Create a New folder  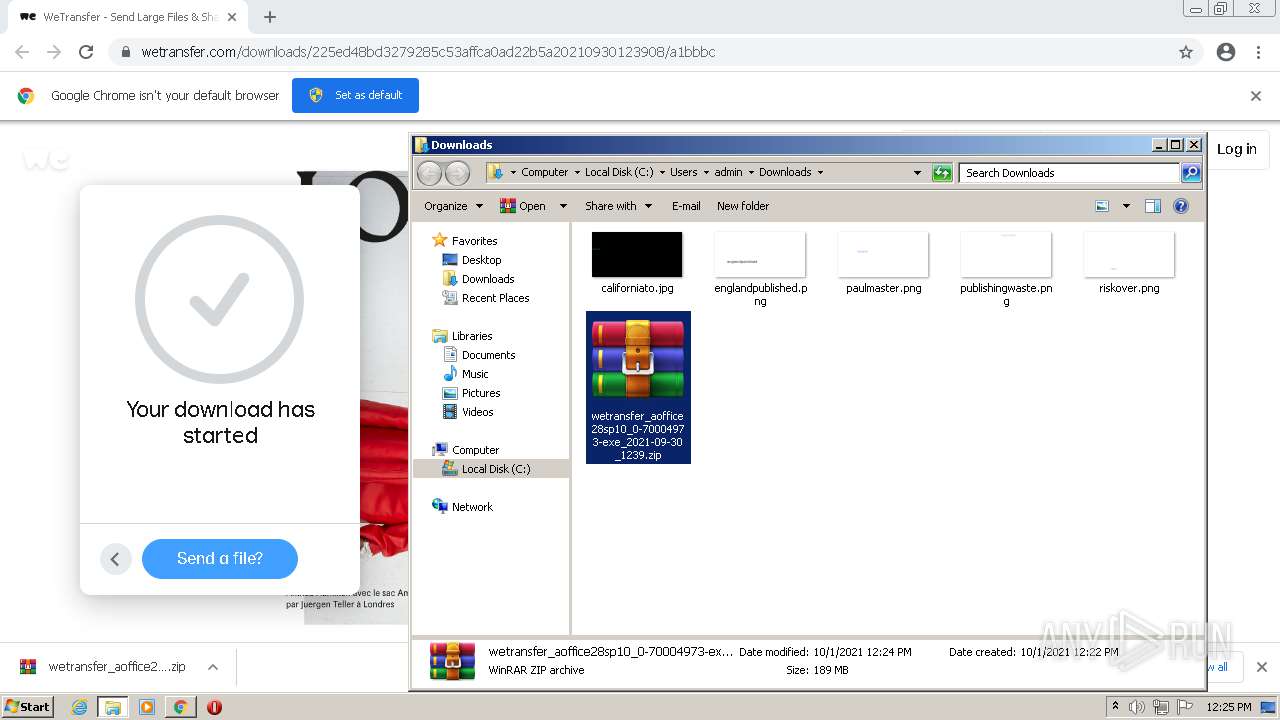point(743,206)
